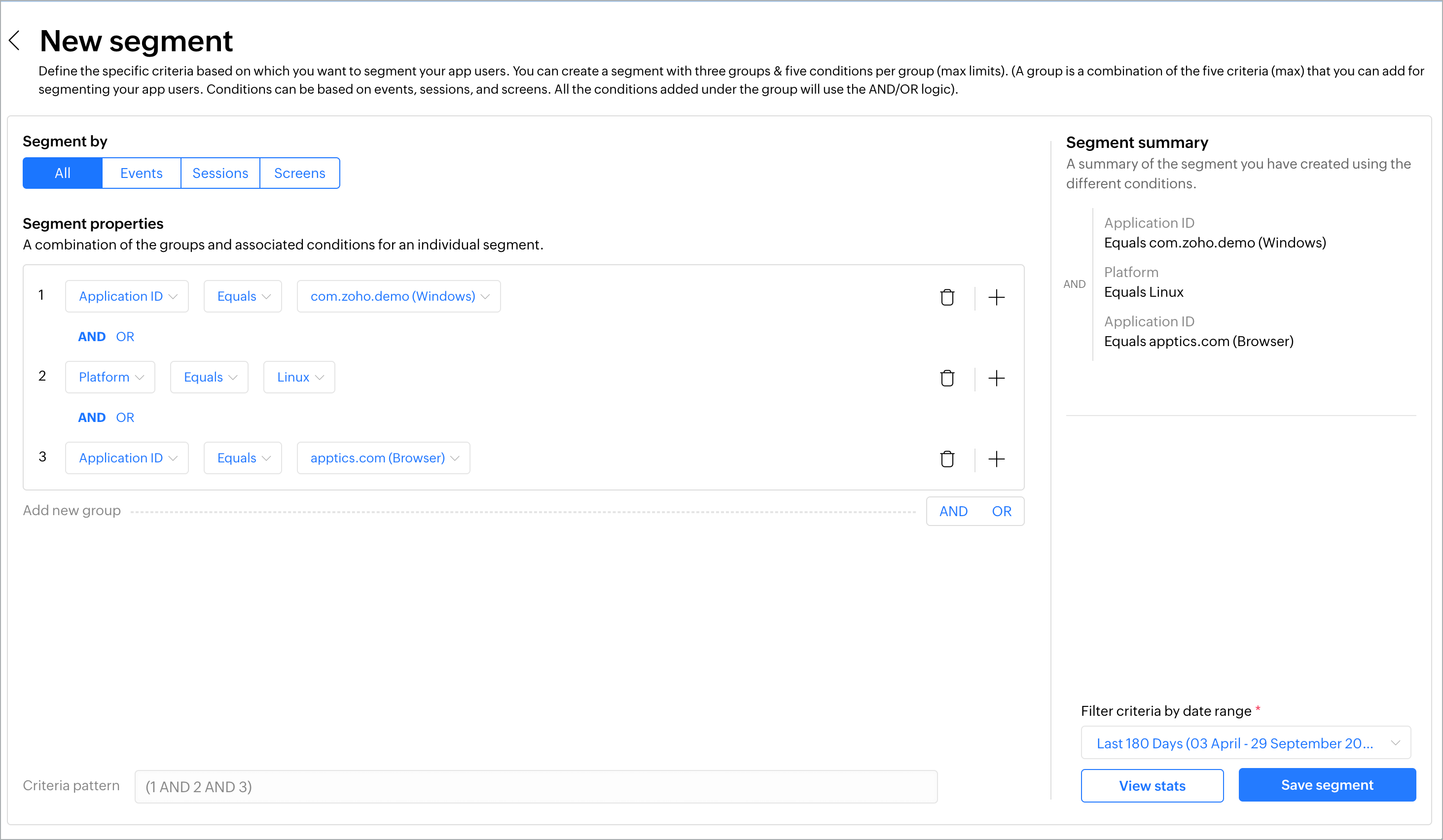Click the Save segment button
1443x840 pixels.
(x=1327, y=785)
